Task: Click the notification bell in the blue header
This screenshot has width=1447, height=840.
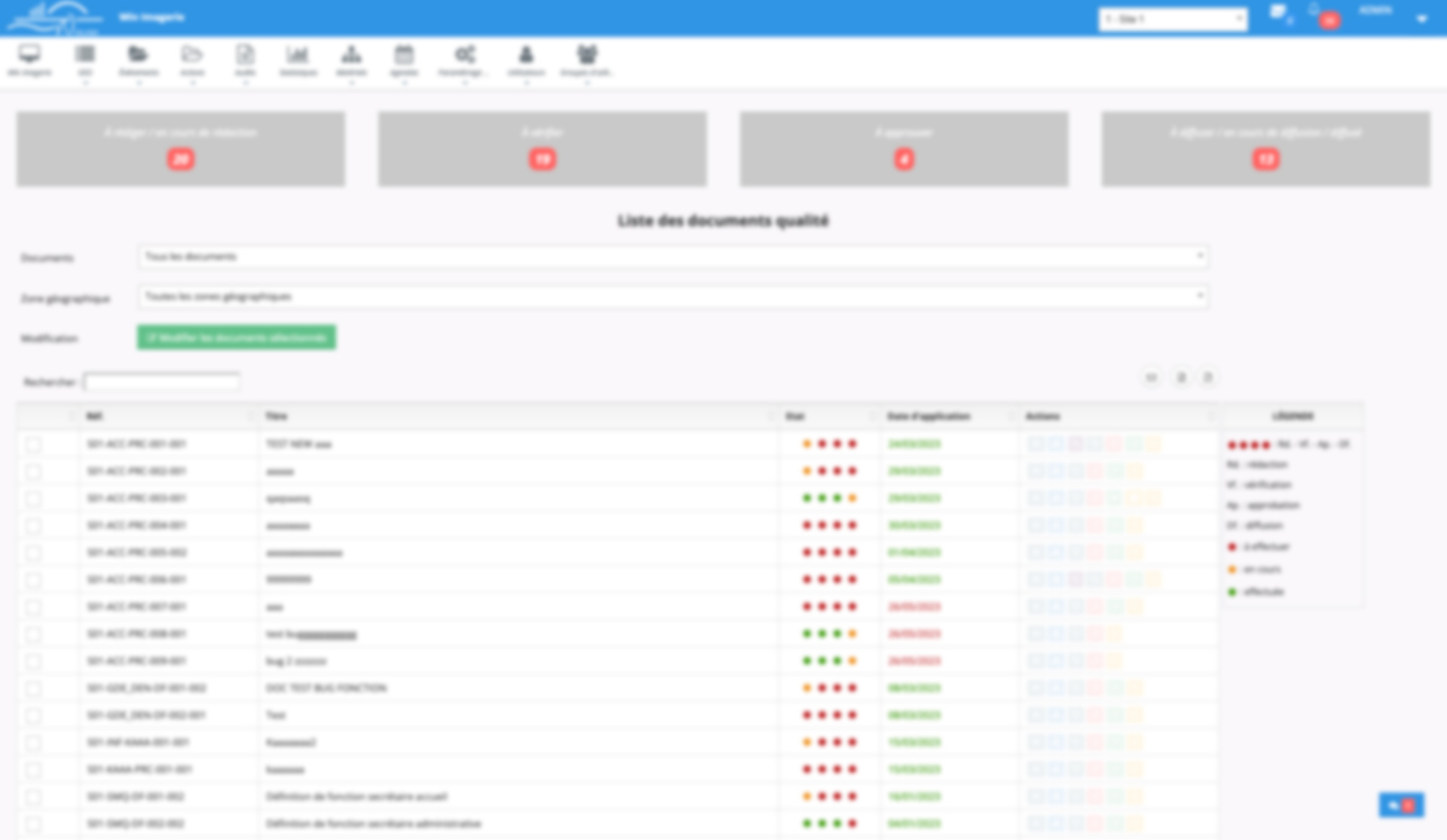Action: pos(1311,12)
